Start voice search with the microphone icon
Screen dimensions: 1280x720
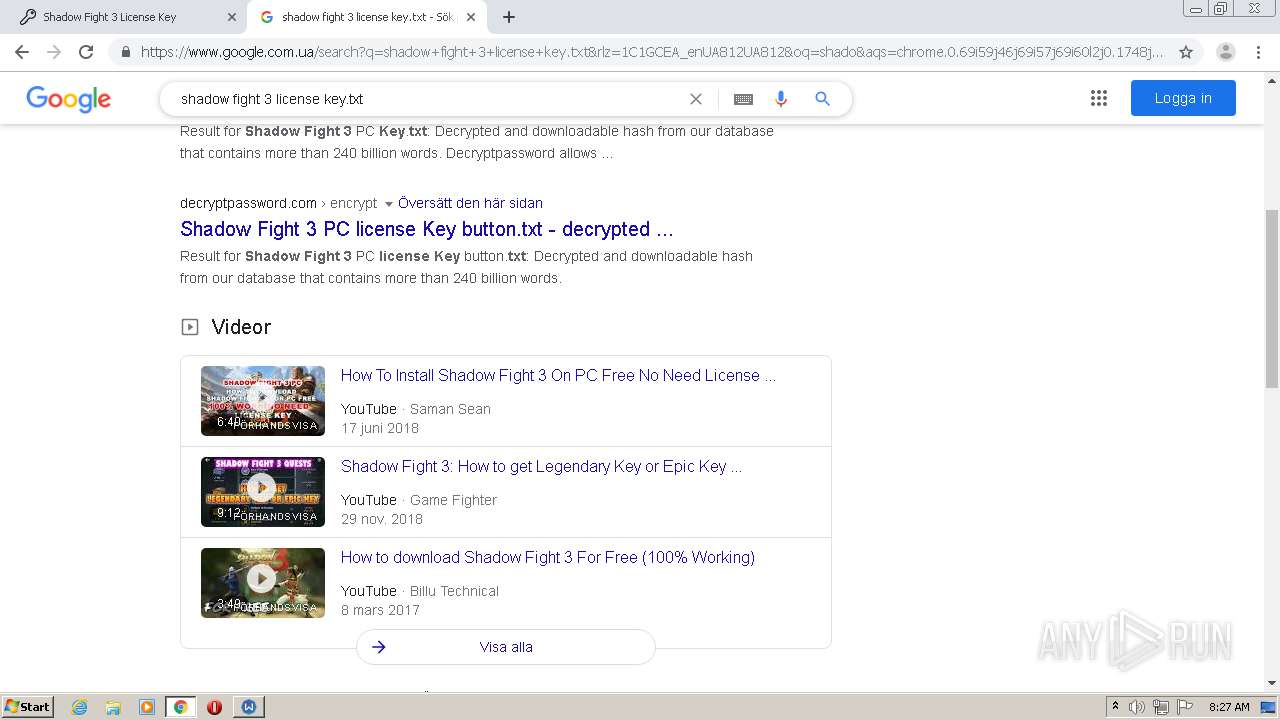781,99
